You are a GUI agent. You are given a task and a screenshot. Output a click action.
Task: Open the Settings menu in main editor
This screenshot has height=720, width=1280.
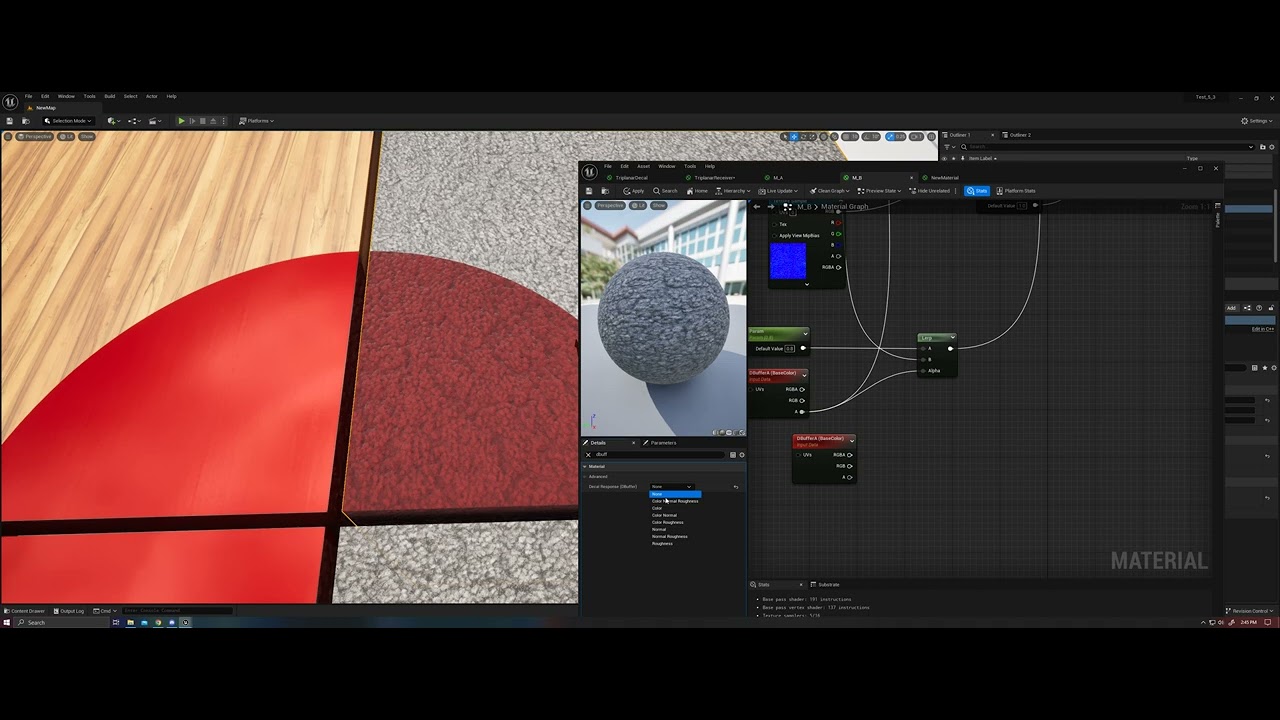coord(1257,121)
